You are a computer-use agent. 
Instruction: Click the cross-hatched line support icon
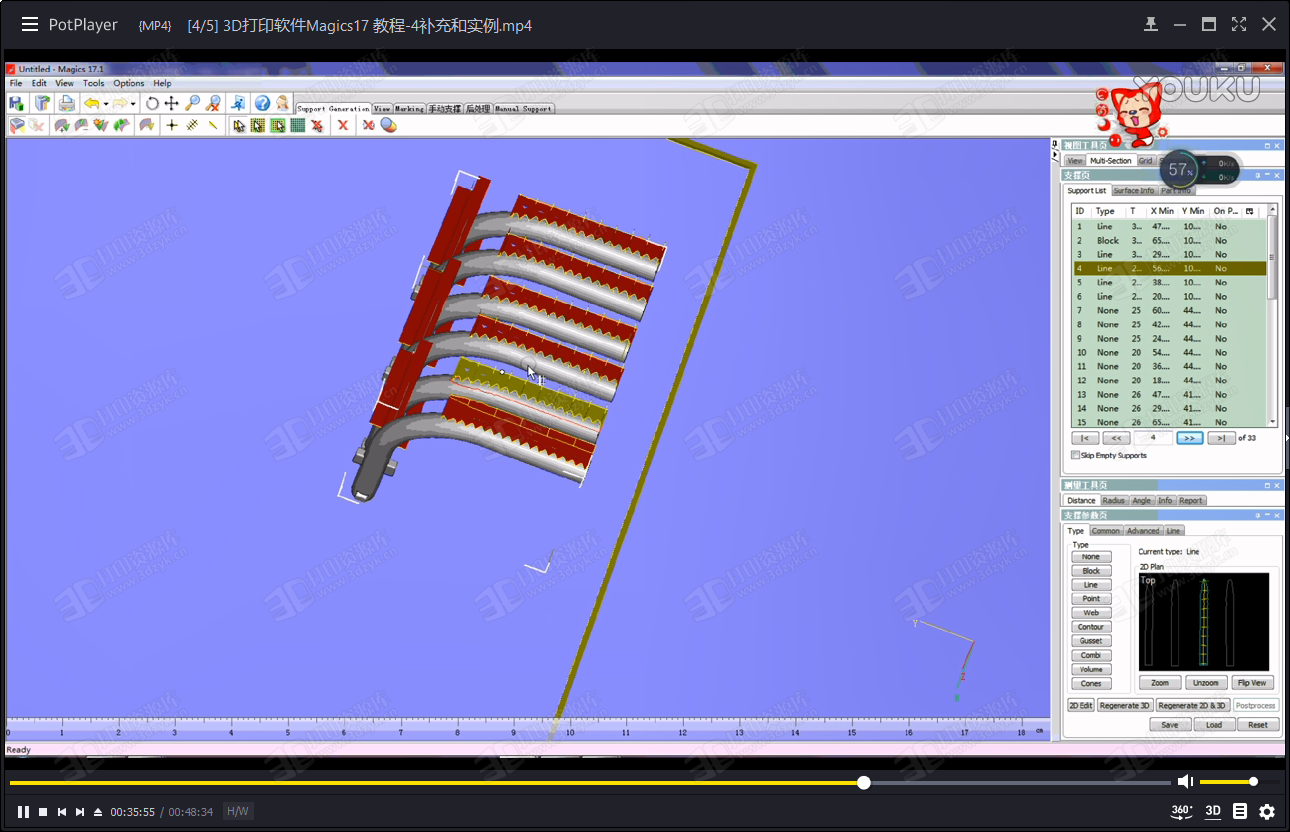click(192, 125)
